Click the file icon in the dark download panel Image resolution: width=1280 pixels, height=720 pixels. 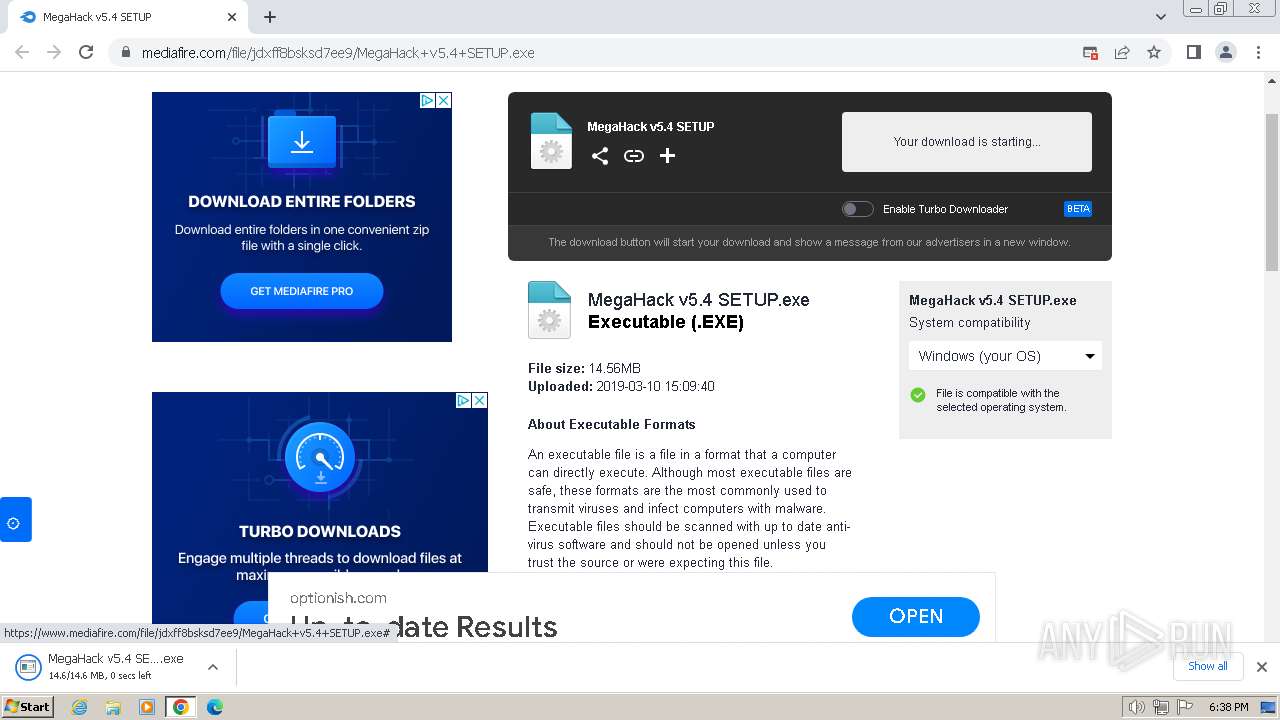(x=551, y=141)
